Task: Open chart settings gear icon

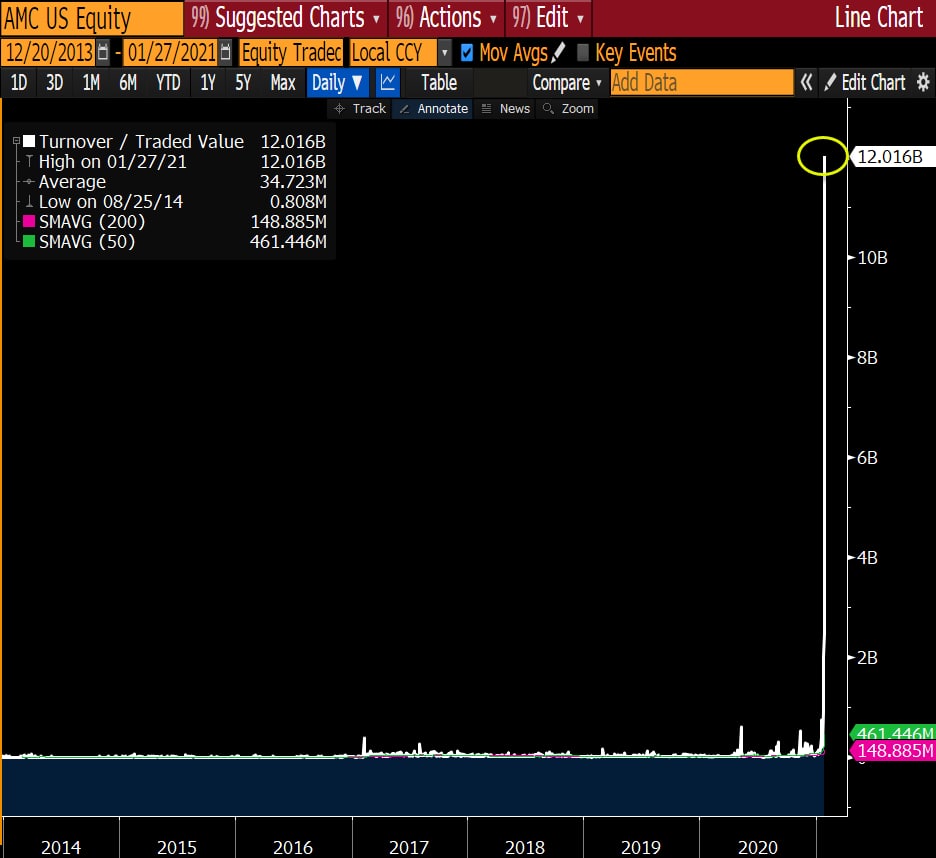Action: [x=923, y=82]
